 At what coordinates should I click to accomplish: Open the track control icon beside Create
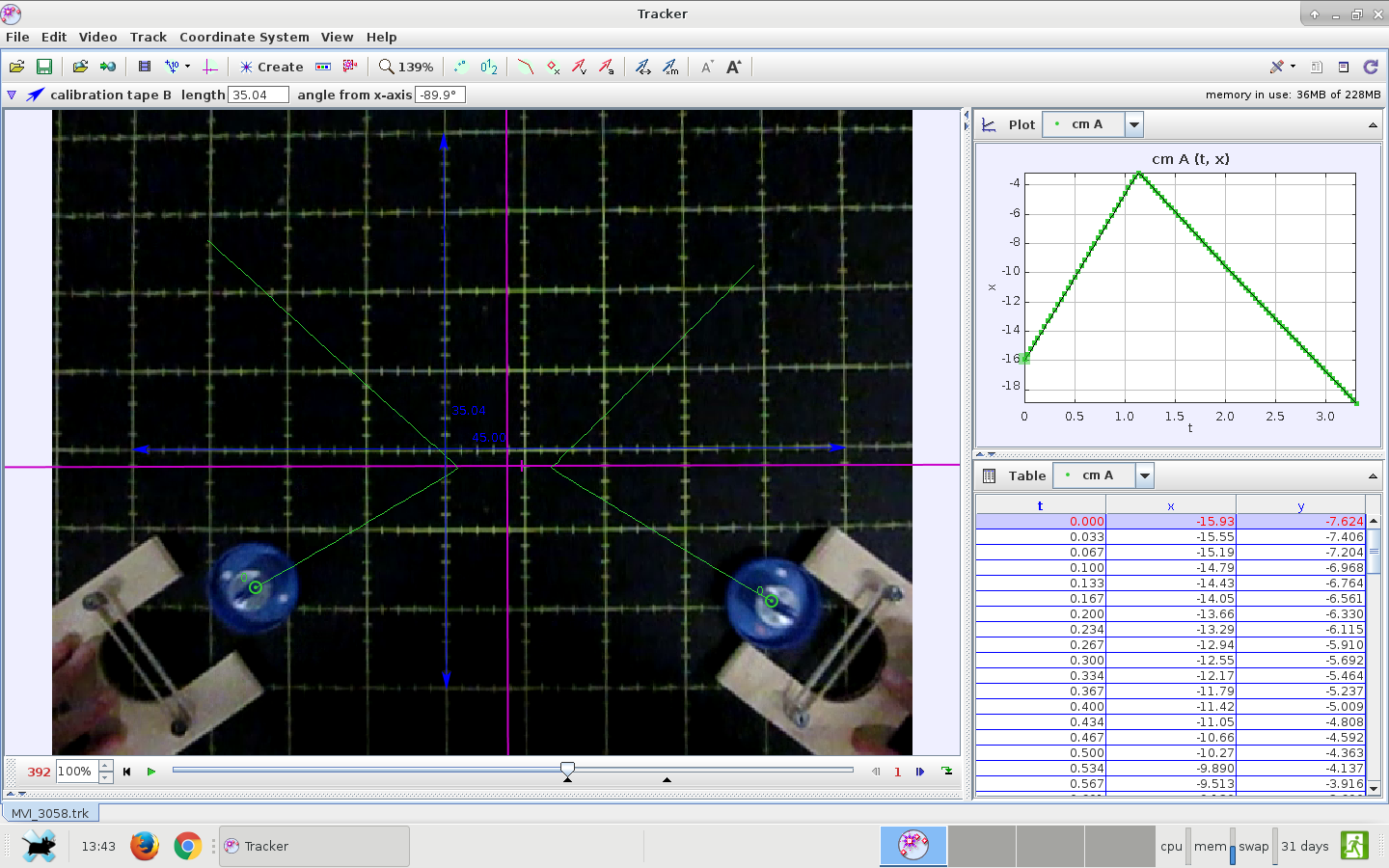323,67
